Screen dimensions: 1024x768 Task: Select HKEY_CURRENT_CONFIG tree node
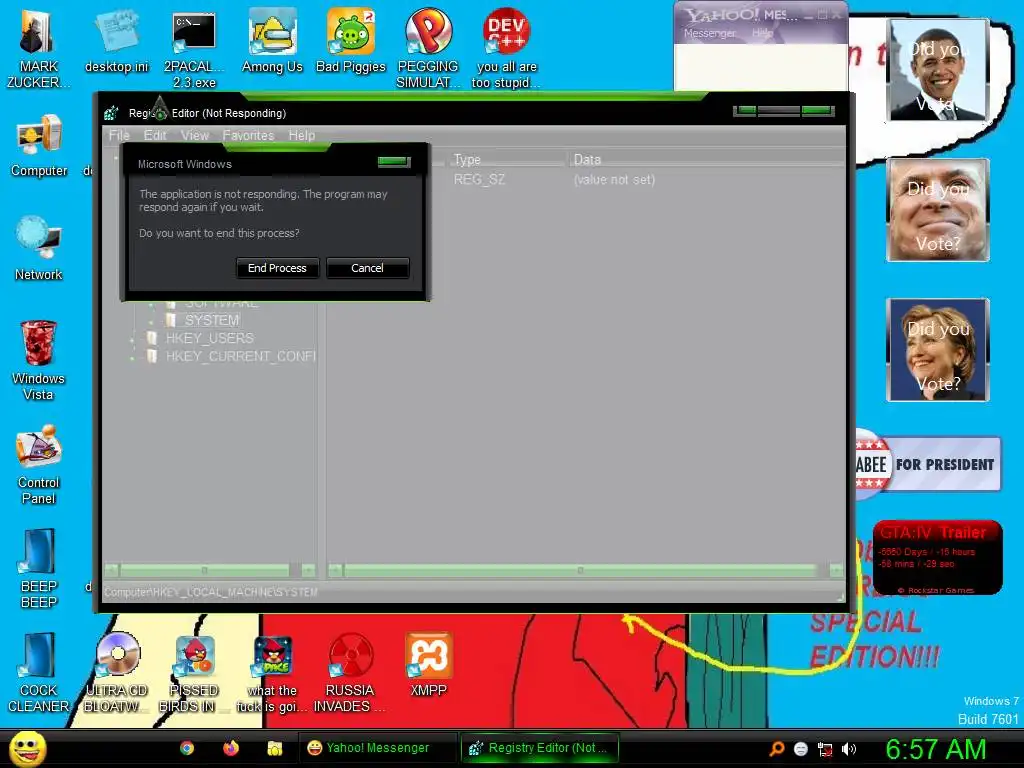240,356
